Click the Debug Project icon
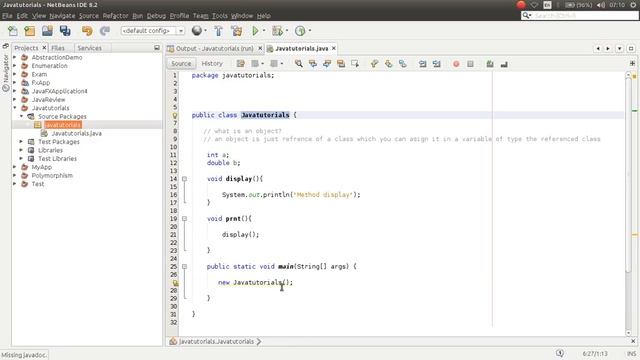The height and width of the screenshot is (360, 640). pyautogui.click(x=277, y=31)
